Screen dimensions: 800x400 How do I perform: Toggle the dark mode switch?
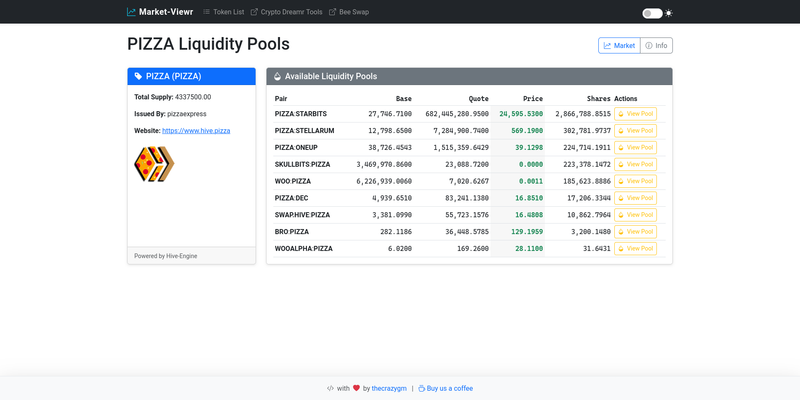pyautogui.click(x=653, y=13)
